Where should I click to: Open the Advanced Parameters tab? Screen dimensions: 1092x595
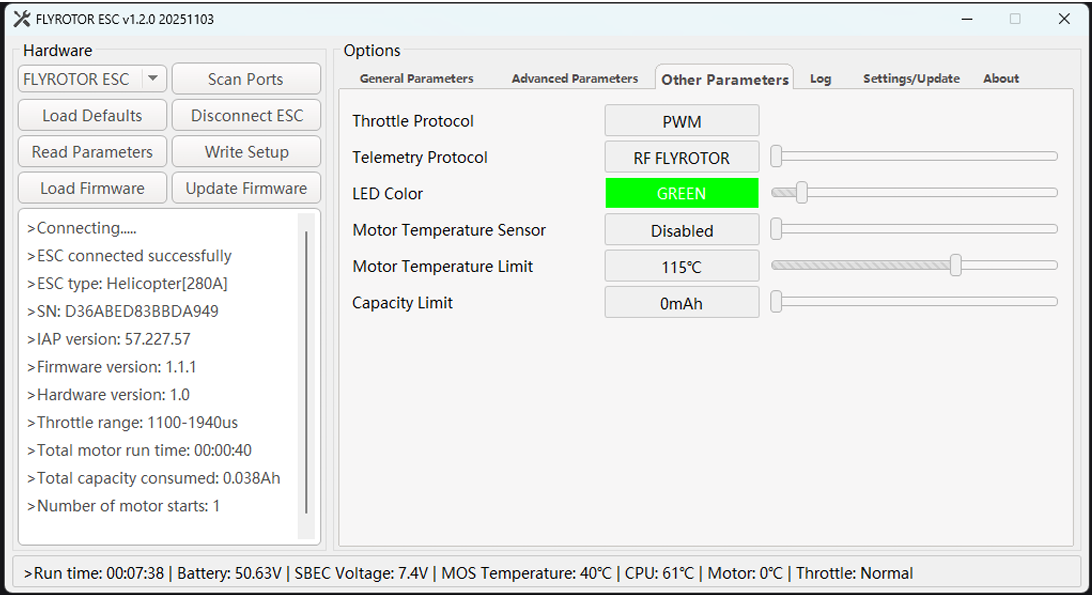[574, 79]
